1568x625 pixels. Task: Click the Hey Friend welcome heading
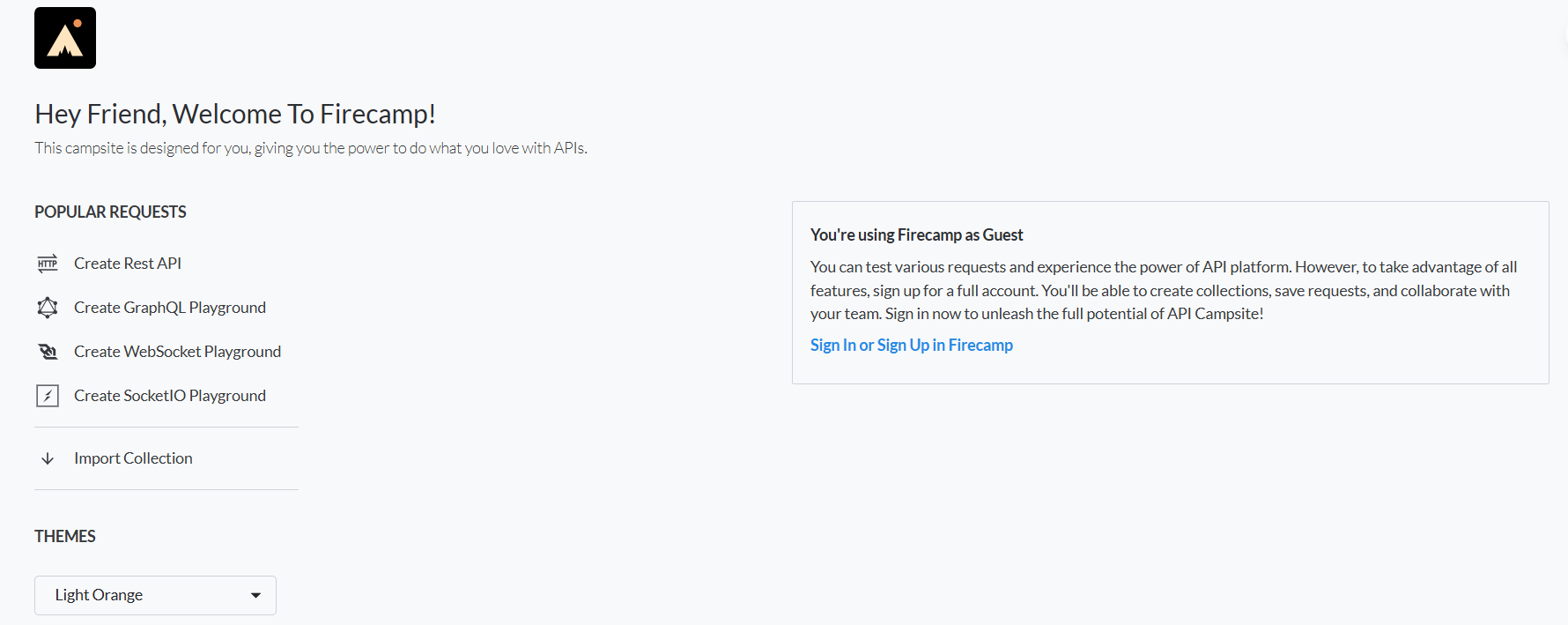[x=235, y=114]
